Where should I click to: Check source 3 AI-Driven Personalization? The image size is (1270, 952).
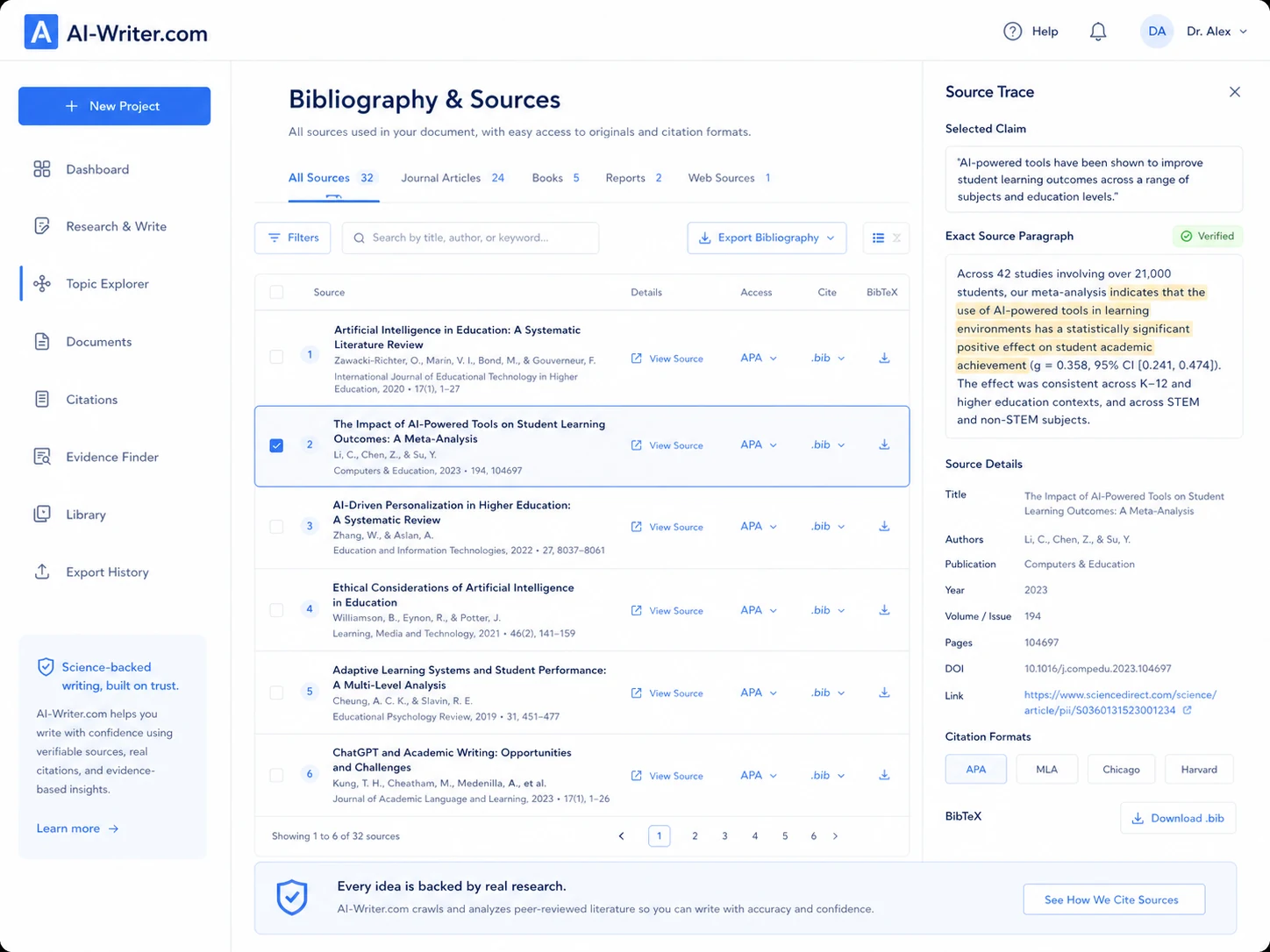[276, 527]
